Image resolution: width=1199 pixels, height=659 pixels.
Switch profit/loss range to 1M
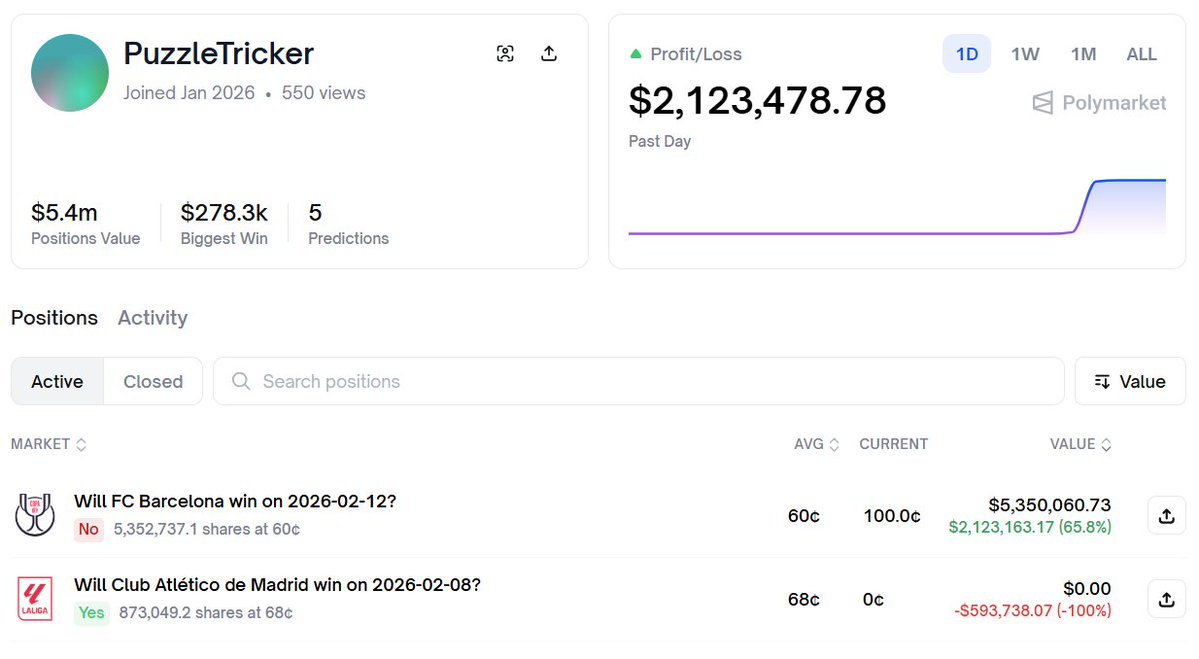pyautogui.click(x=1083, y=54)
